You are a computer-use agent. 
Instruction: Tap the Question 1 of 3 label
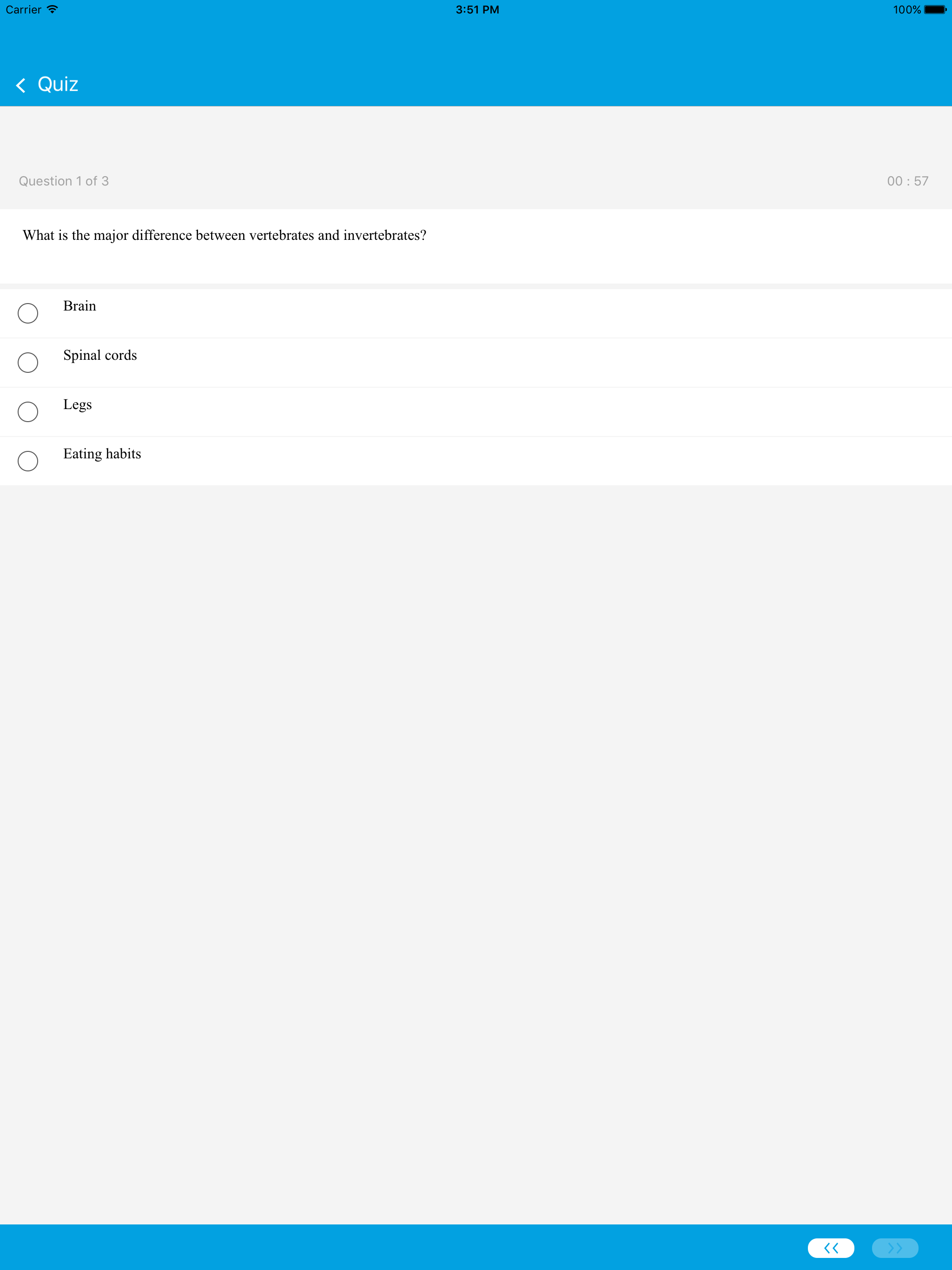pyautogui.click(x=64, y=181)
